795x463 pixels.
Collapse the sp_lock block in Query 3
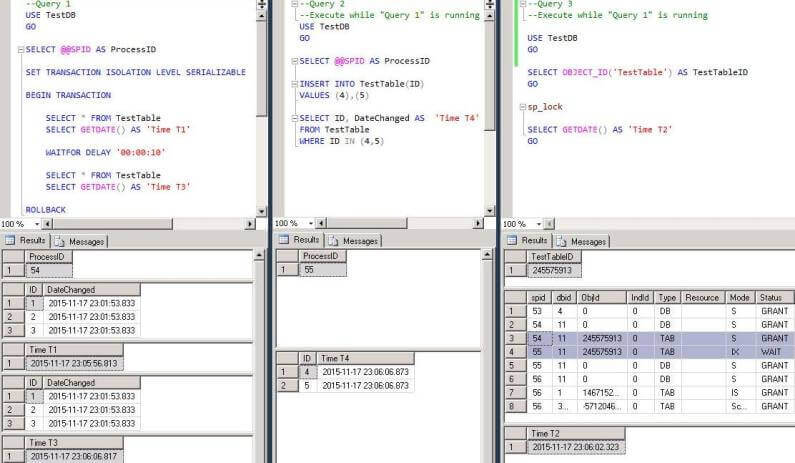click(x=523, y=107)
